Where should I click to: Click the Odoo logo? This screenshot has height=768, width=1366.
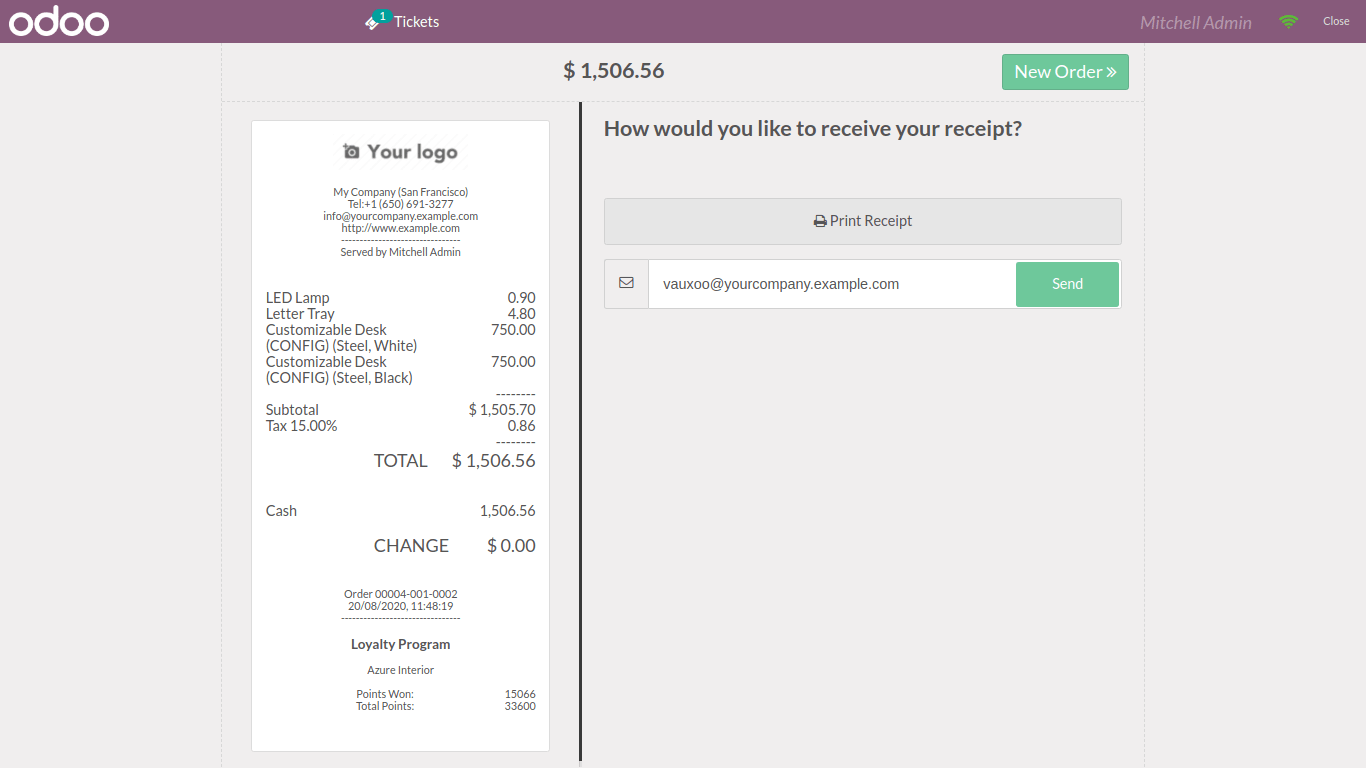tap(59, 21)
